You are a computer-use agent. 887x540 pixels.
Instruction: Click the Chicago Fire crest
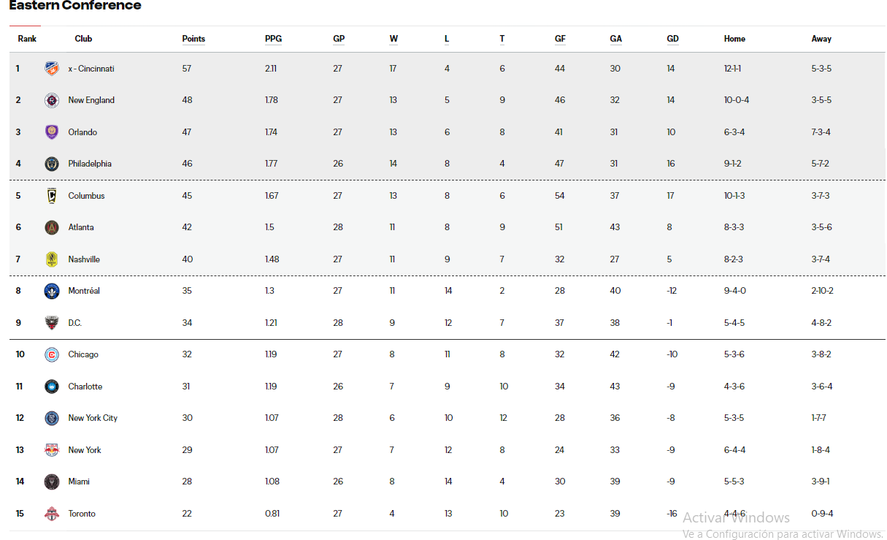(52, 355)
